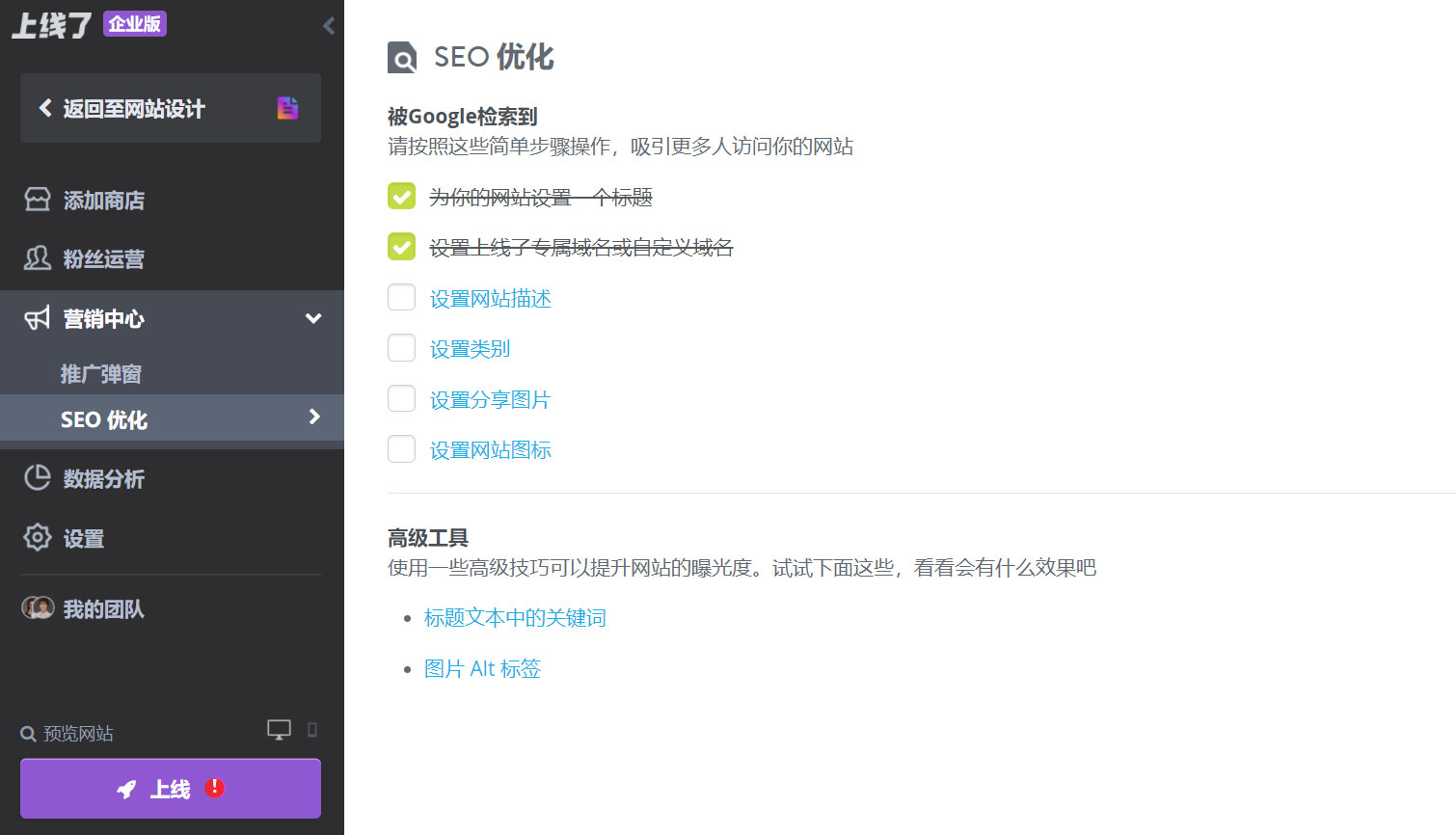The height and width of the screenshot is (835, 1456).
Task: Check the 设置类别 checkbox
Action: (x=401, y=347)
